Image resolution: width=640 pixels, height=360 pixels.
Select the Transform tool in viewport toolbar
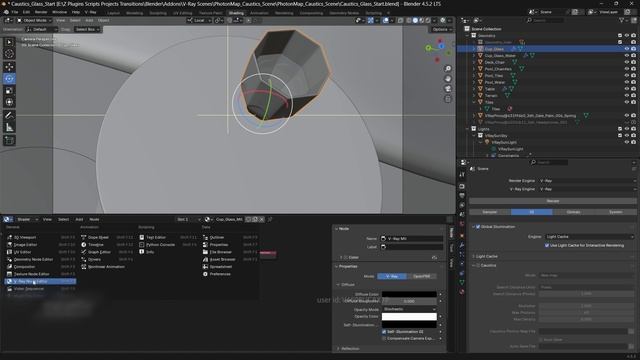pyautogui.click(x=9, y=102)
